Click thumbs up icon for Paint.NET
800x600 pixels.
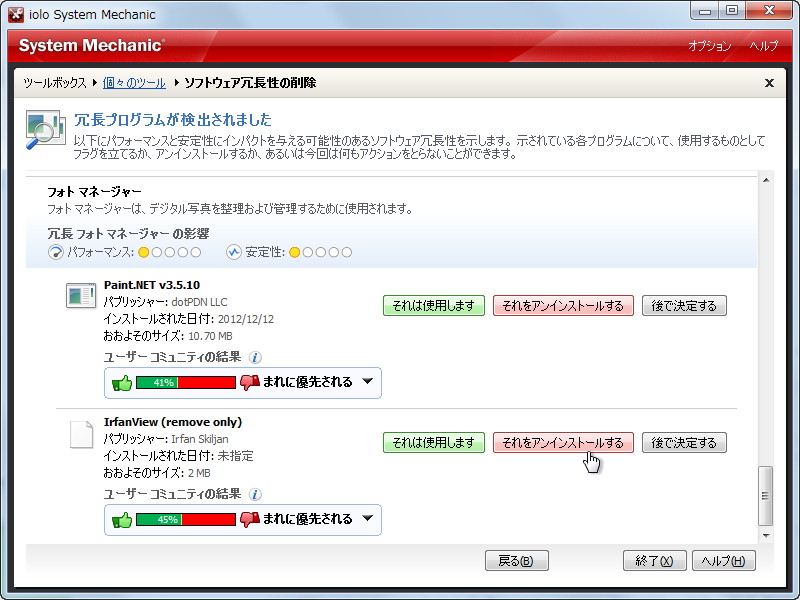[122, 383]
